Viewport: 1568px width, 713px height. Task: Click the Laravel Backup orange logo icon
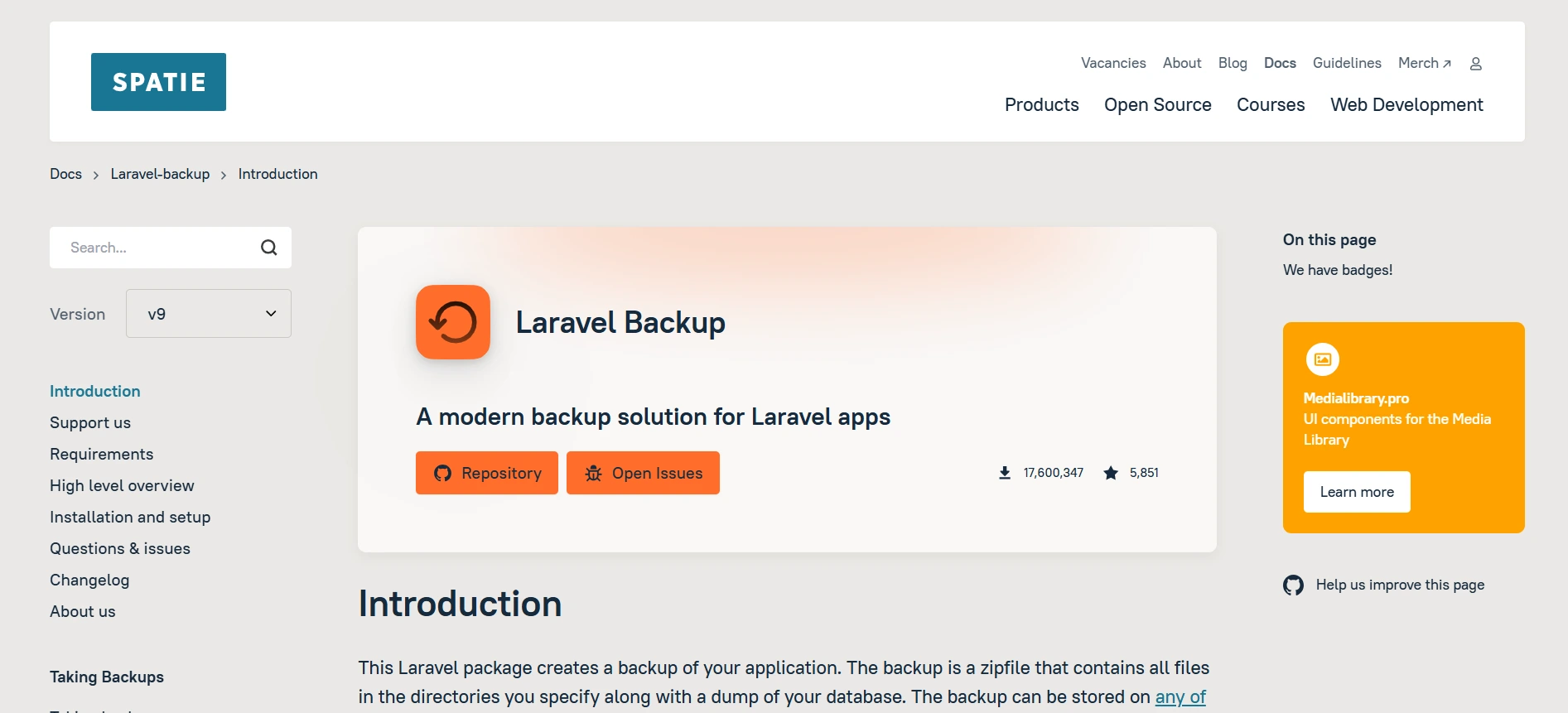[x=453, y=322]
